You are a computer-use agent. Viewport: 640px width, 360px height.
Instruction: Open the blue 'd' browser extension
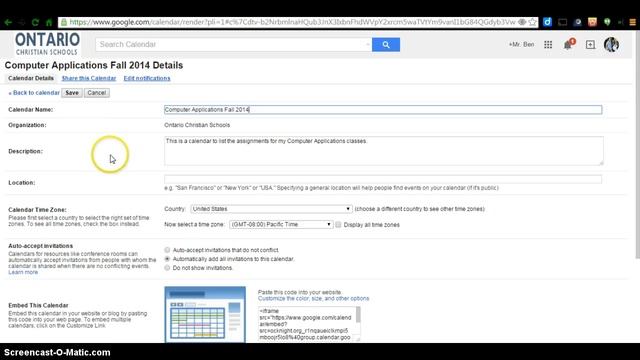click(x=547, y=22)
